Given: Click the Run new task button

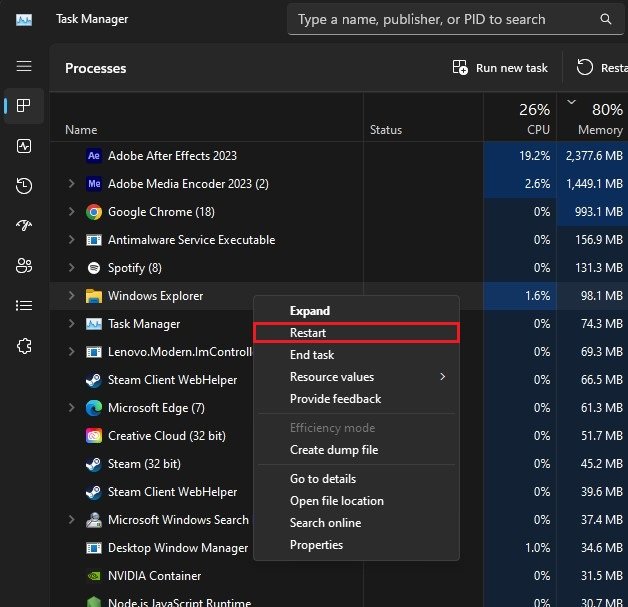Looking at the screenshot, I should pos(500,68).
